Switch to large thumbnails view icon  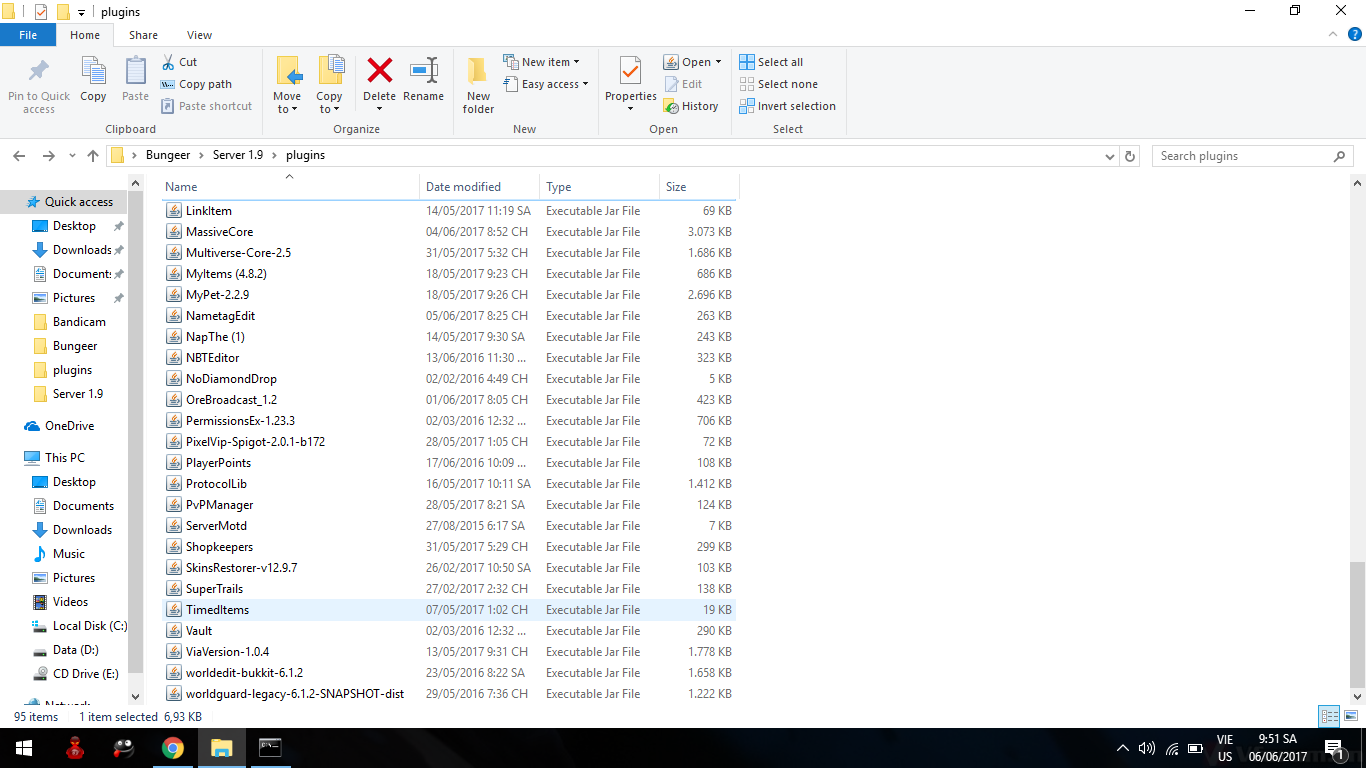click(1350, 716)
